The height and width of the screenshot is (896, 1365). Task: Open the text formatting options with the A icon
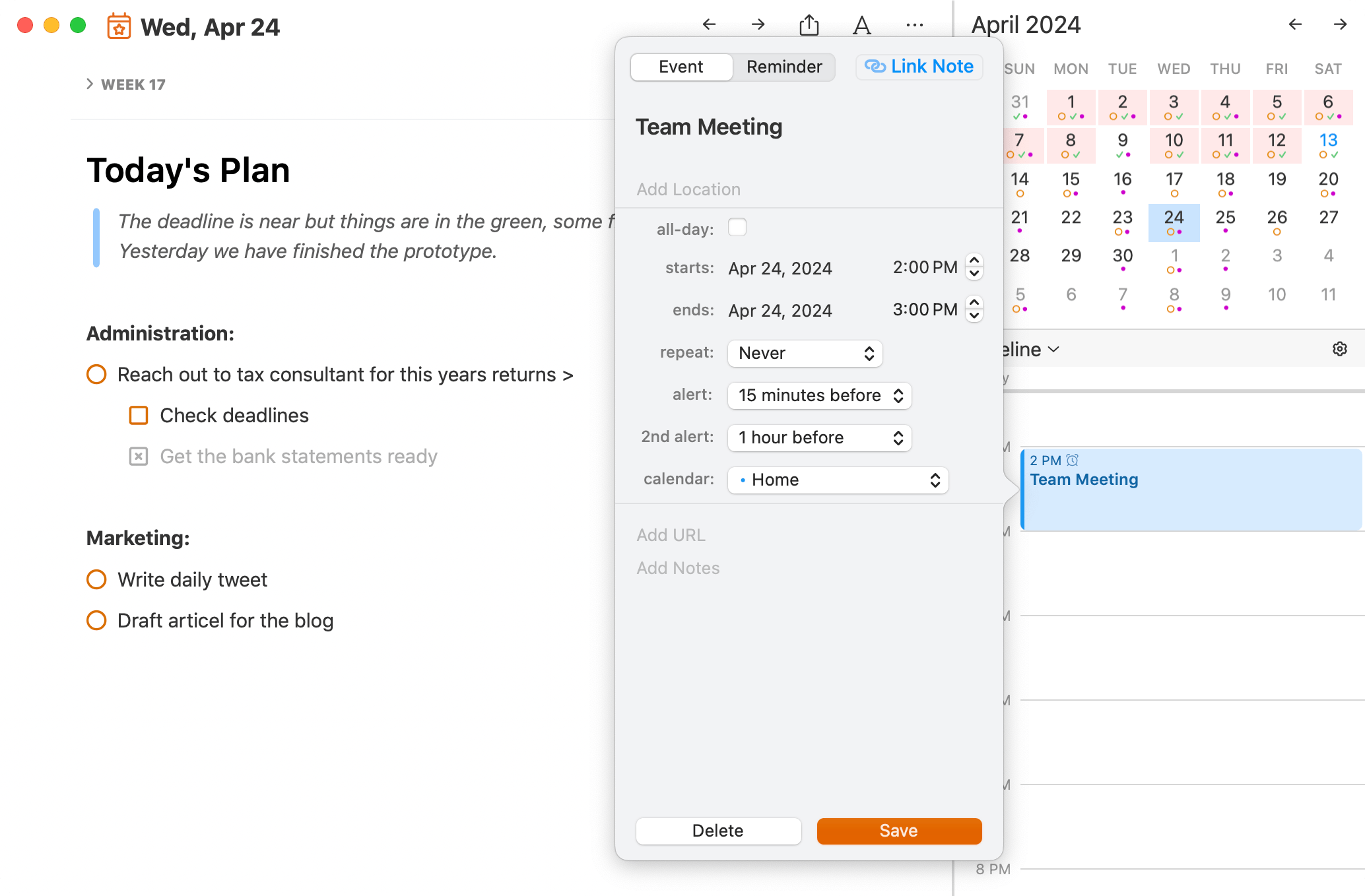point(861,25)
